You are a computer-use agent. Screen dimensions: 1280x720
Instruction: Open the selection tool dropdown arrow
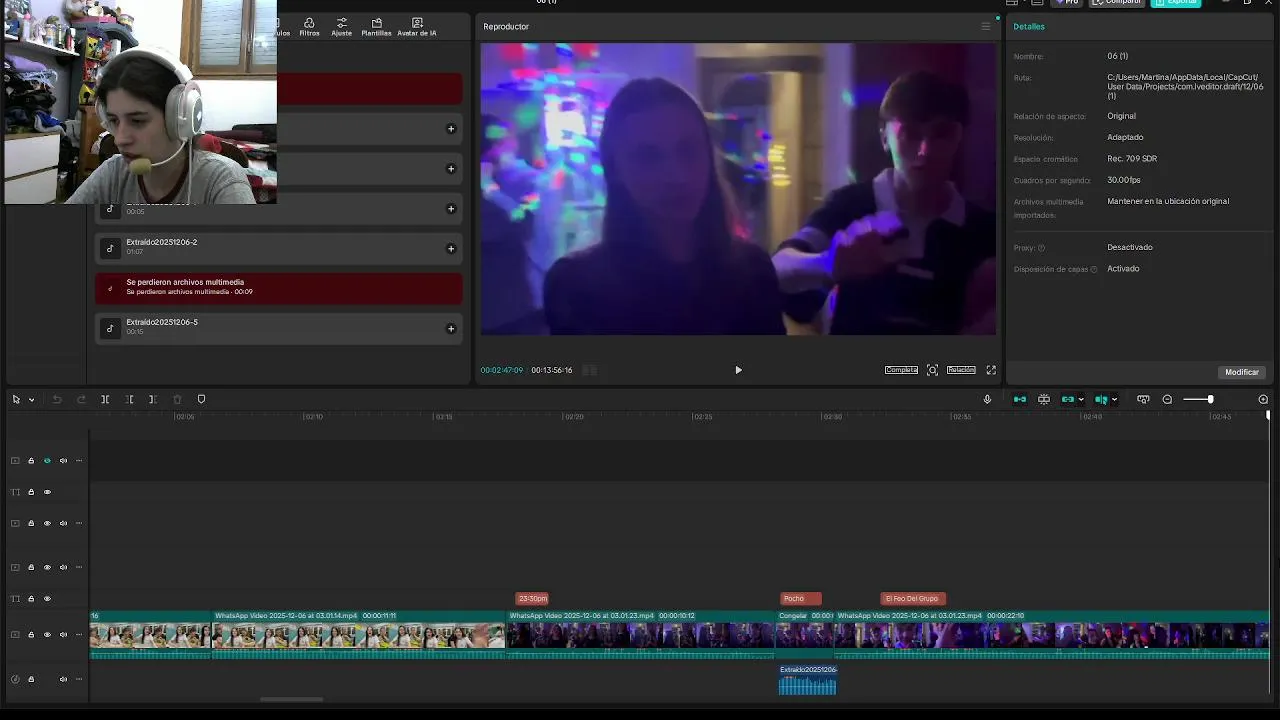point(31,400)
